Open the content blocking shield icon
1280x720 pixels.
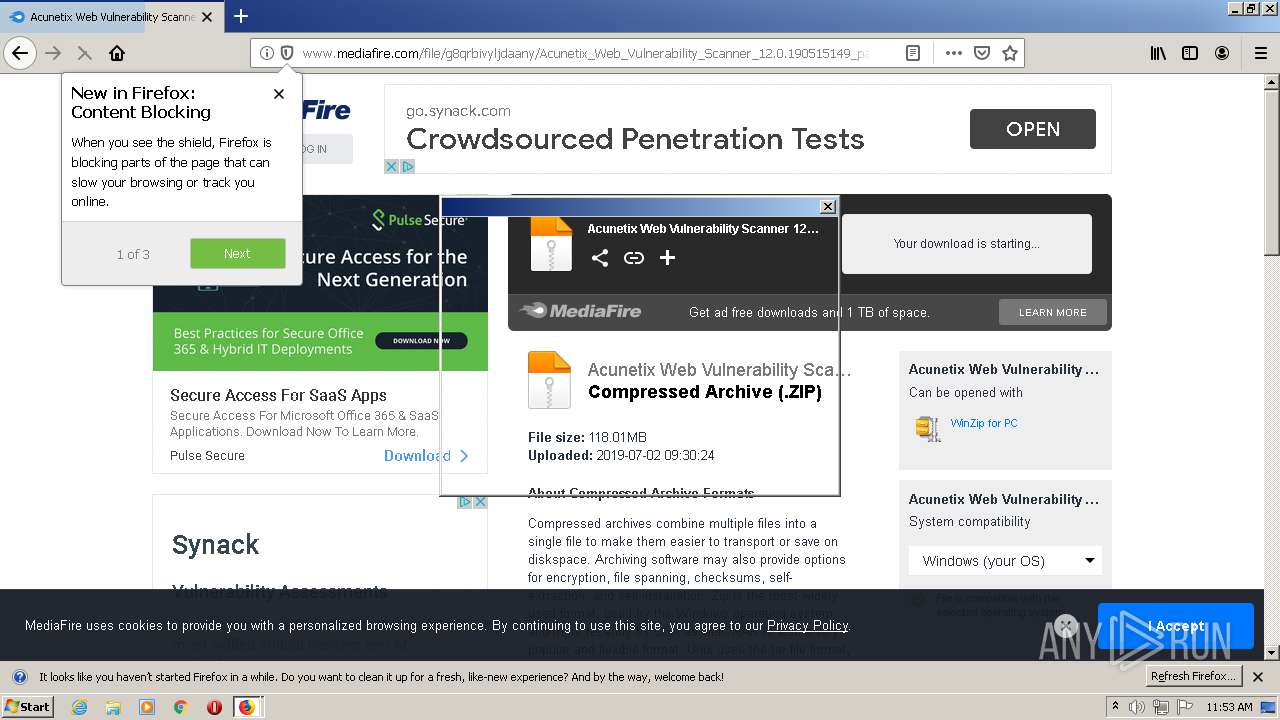click(287, 53)
